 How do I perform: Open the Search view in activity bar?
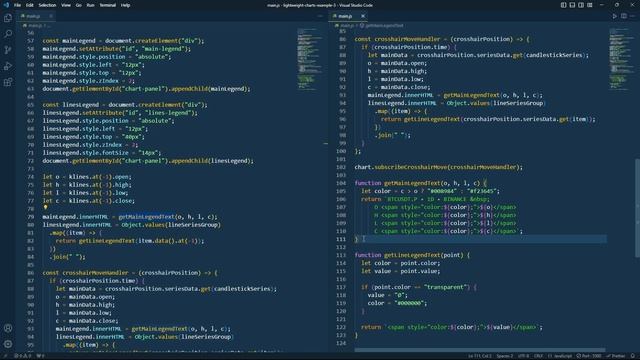[x=8, y=34]
